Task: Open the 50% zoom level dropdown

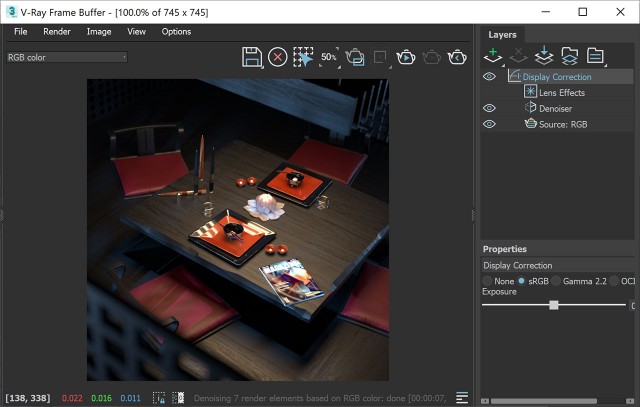Action: pyautogui.click(x=329, y=57)
